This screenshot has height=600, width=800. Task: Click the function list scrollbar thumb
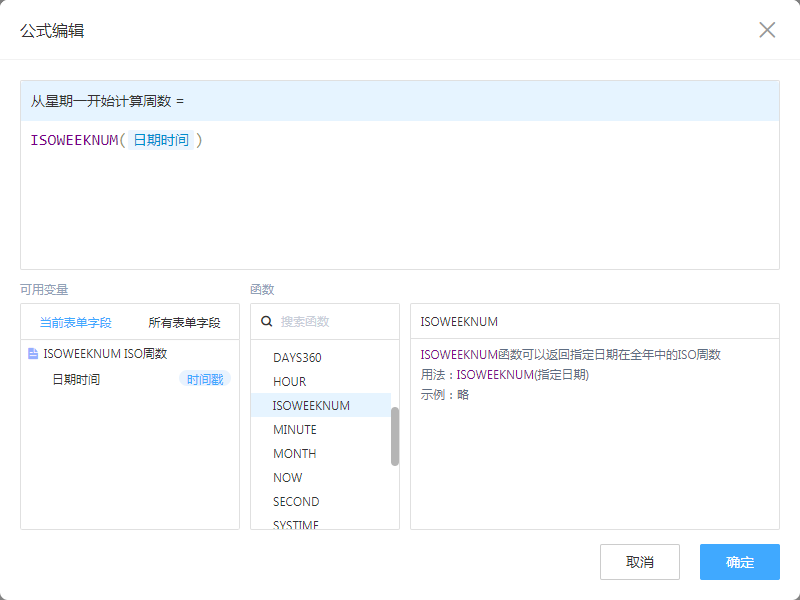(x=395, y=436)
